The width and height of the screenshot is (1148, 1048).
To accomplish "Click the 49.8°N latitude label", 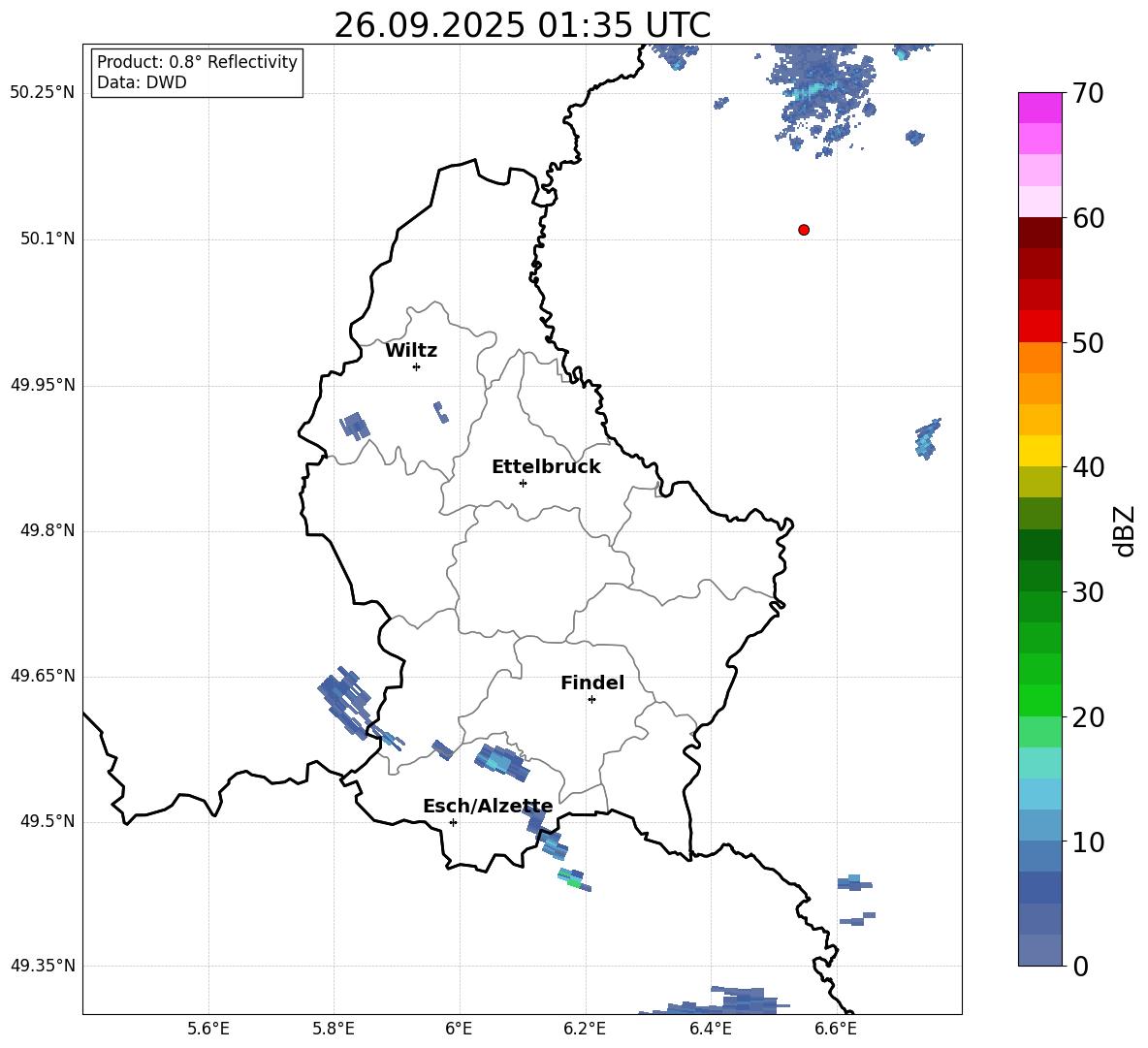I will 47,530.
